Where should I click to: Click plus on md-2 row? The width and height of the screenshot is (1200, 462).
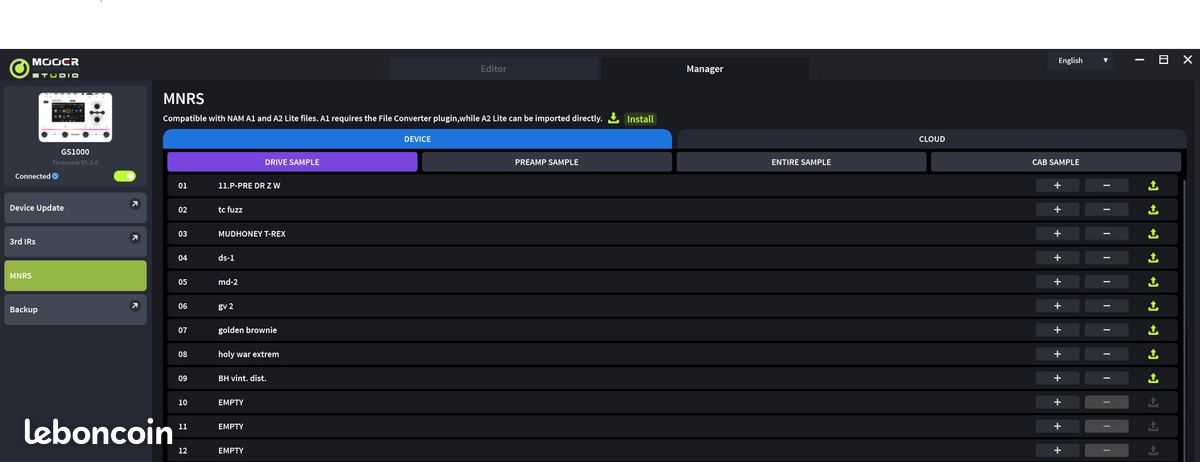coord(1057,281)
